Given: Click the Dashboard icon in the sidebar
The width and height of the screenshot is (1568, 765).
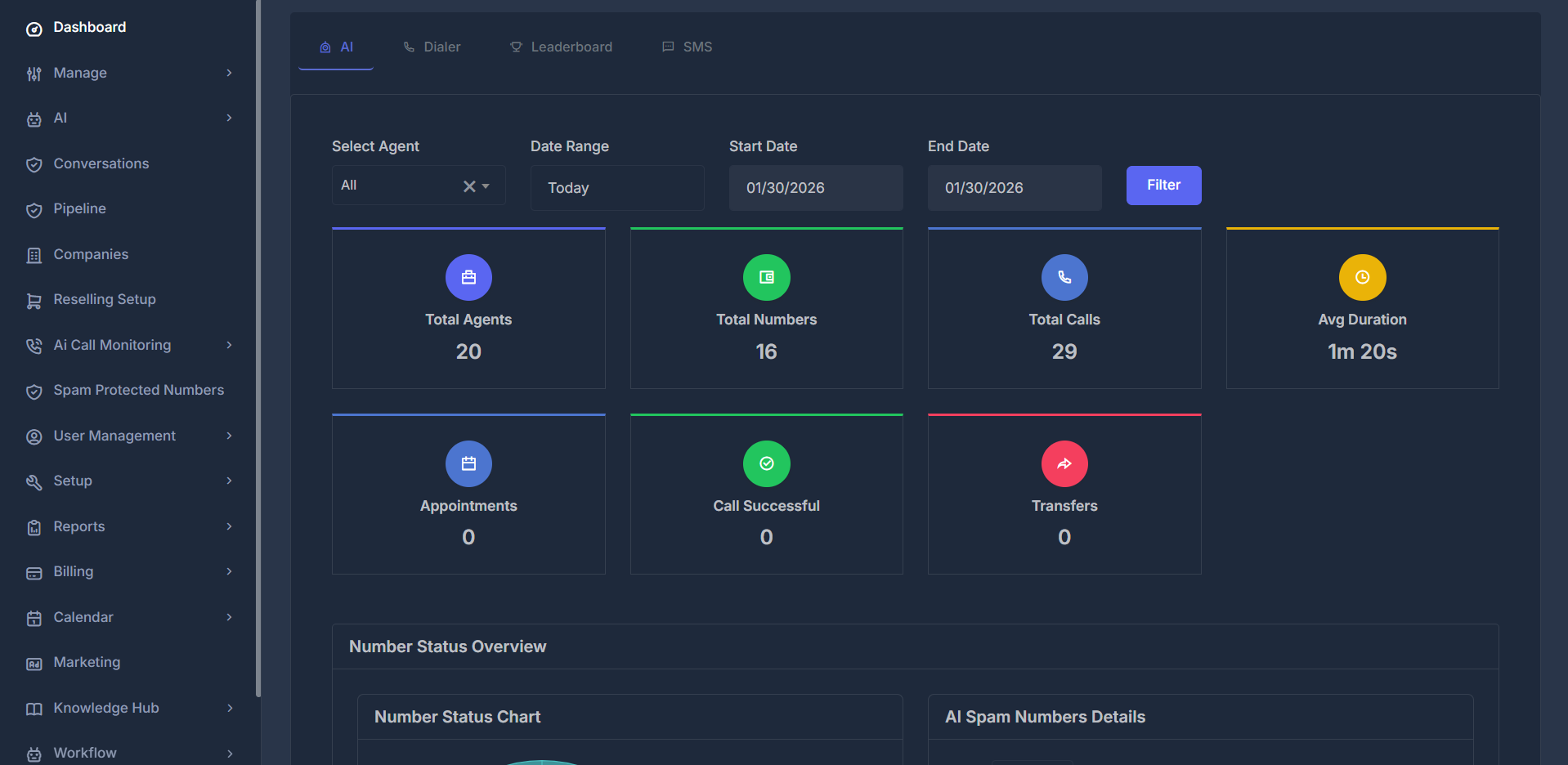Looking at the screenshot, I should click(34, 29).
